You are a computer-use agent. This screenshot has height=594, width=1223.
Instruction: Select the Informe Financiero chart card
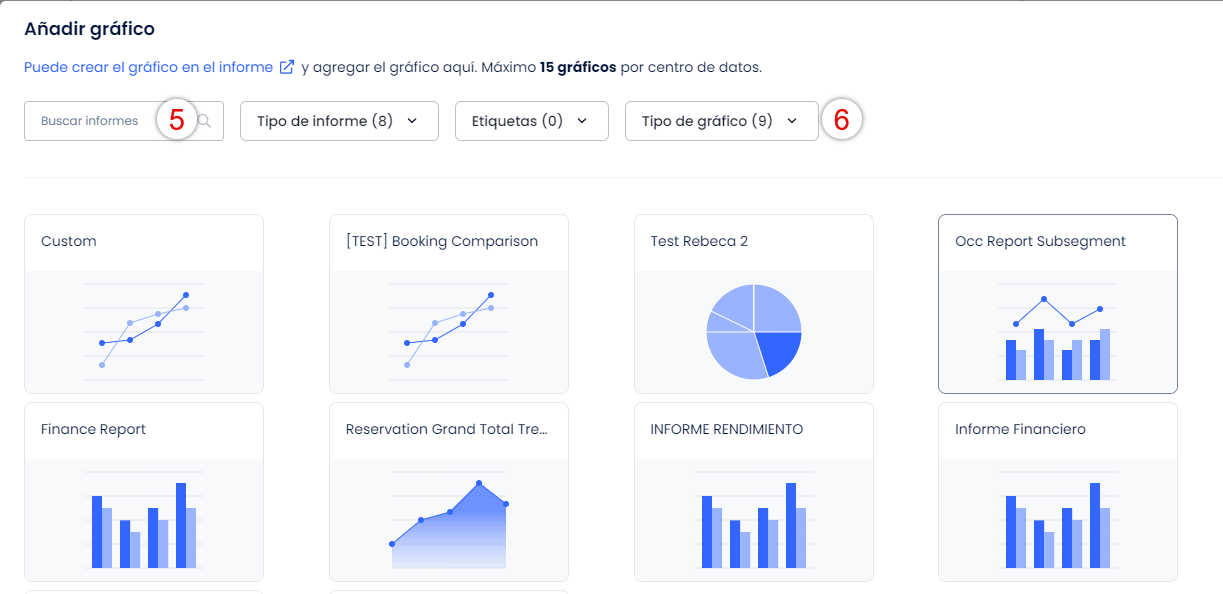tap(1058, 492)
